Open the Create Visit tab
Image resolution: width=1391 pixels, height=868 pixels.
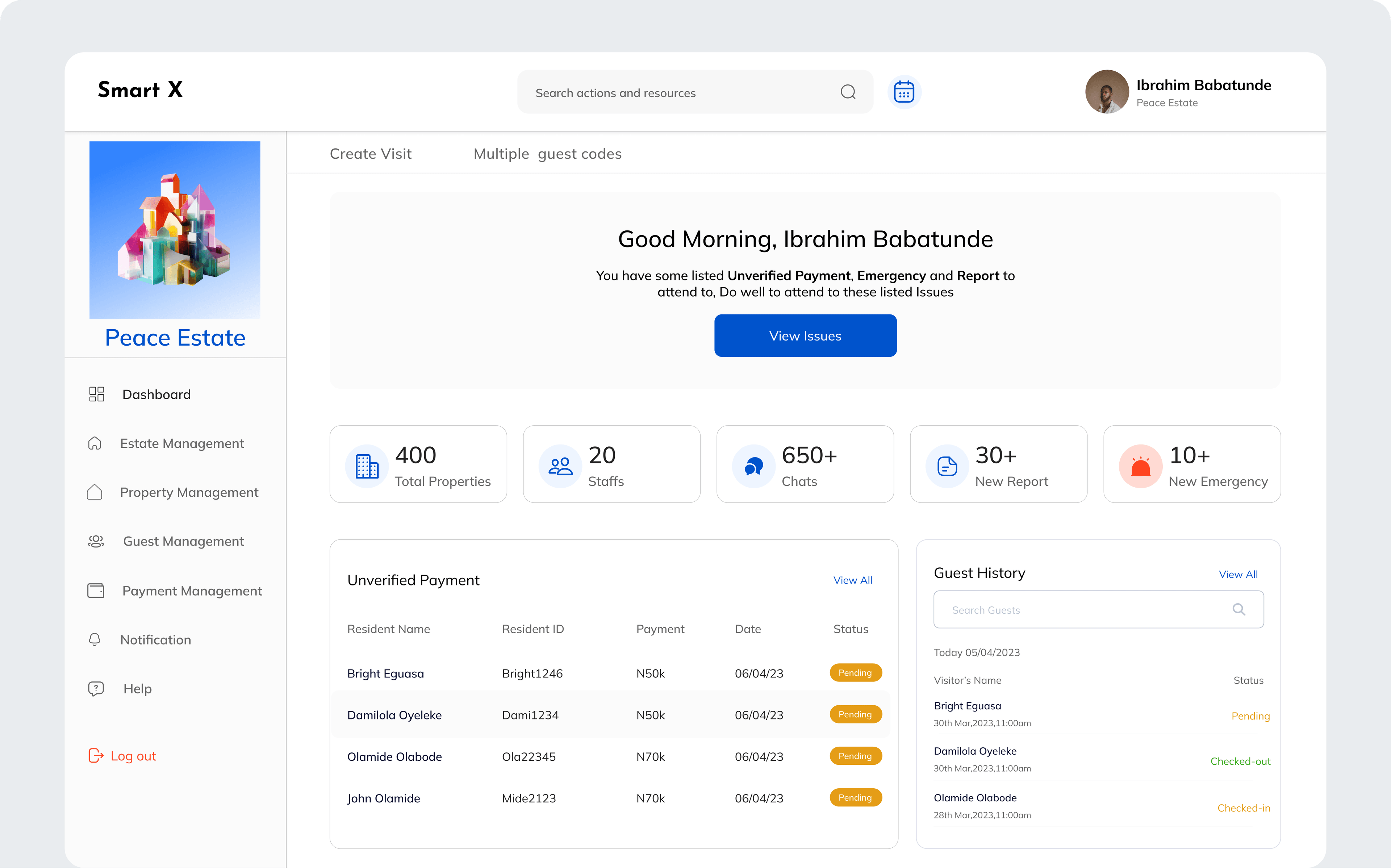click(x=371, y=154)
